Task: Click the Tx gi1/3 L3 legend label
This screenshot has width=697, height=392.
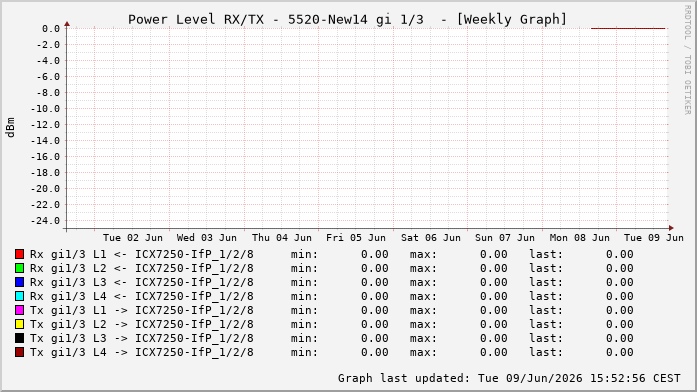Action: click(x=142, y=338)
